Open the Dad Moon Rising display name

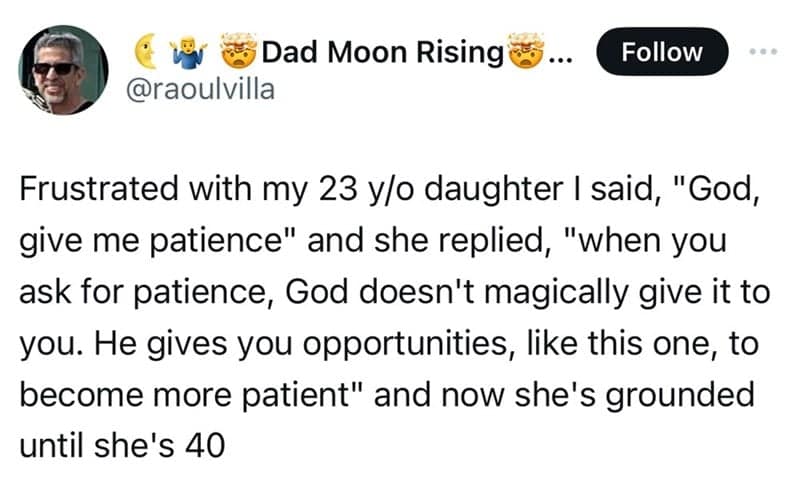382,52
